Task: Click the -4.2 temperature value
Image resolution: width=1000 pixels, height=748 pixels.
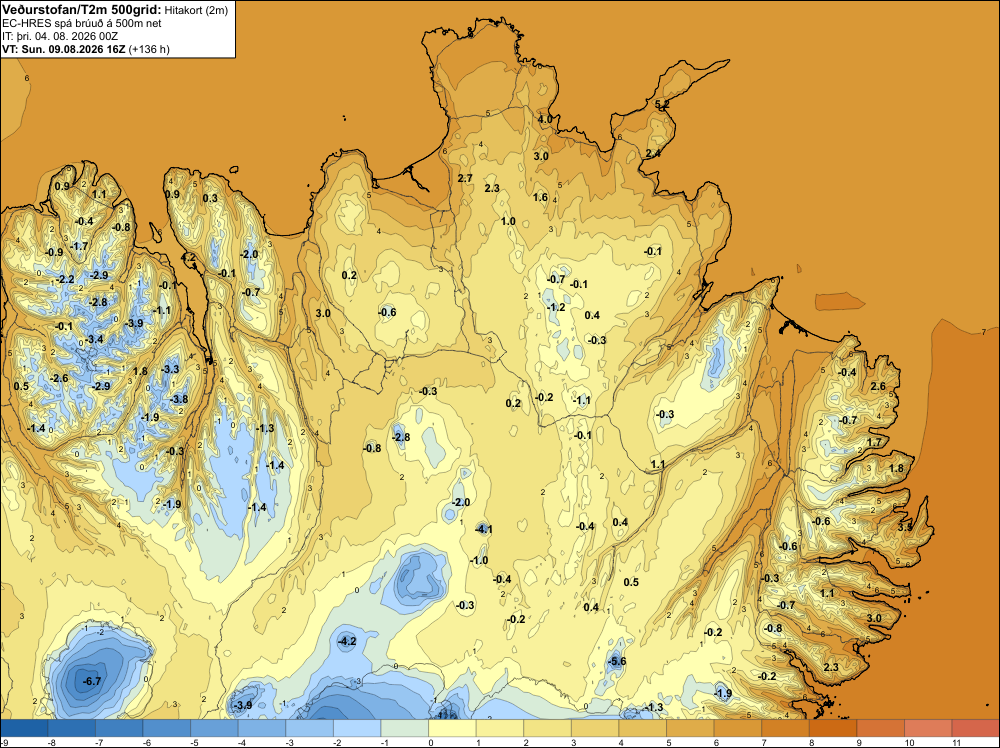Action: click(346, 641)
